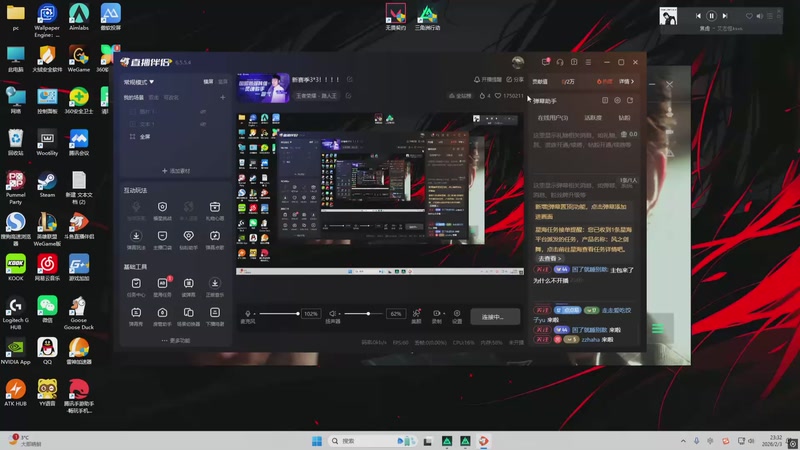Click the streamer avatar in title bar
Screen dimensions: 800x450
pyautogui.click(x=518, y=62)
